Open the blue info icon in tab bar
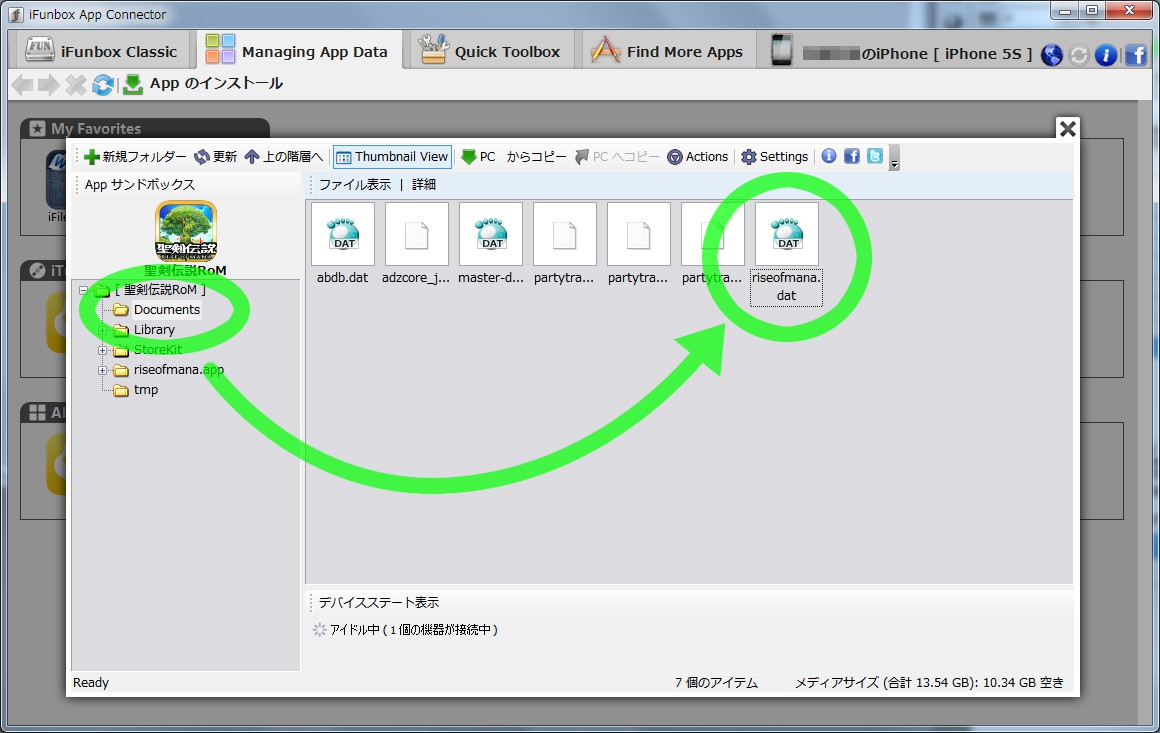Image resolution: width=1160 pixels, height=733 pixels. (1105, 54)
